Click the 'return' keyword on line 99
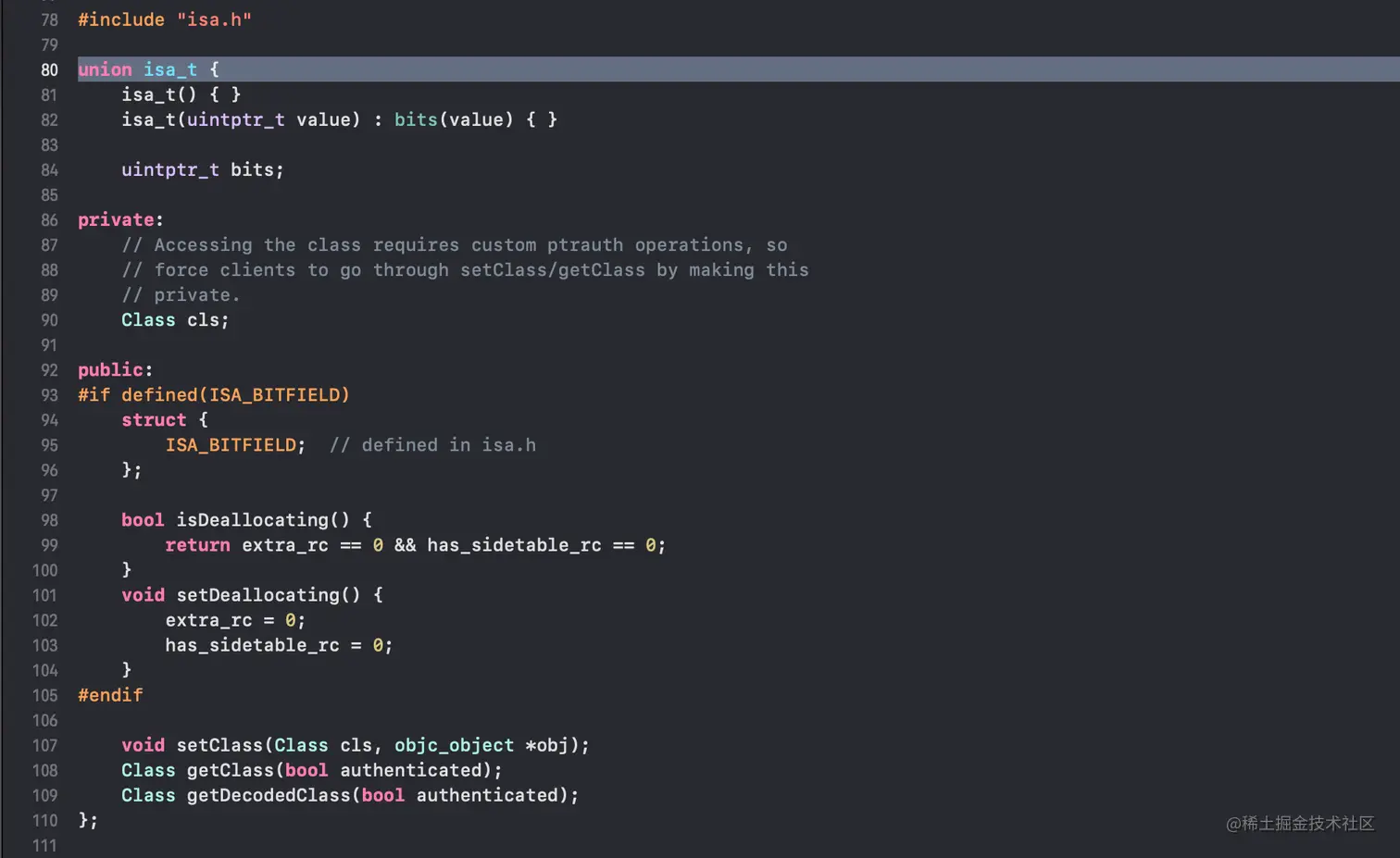 click(197, 545)
